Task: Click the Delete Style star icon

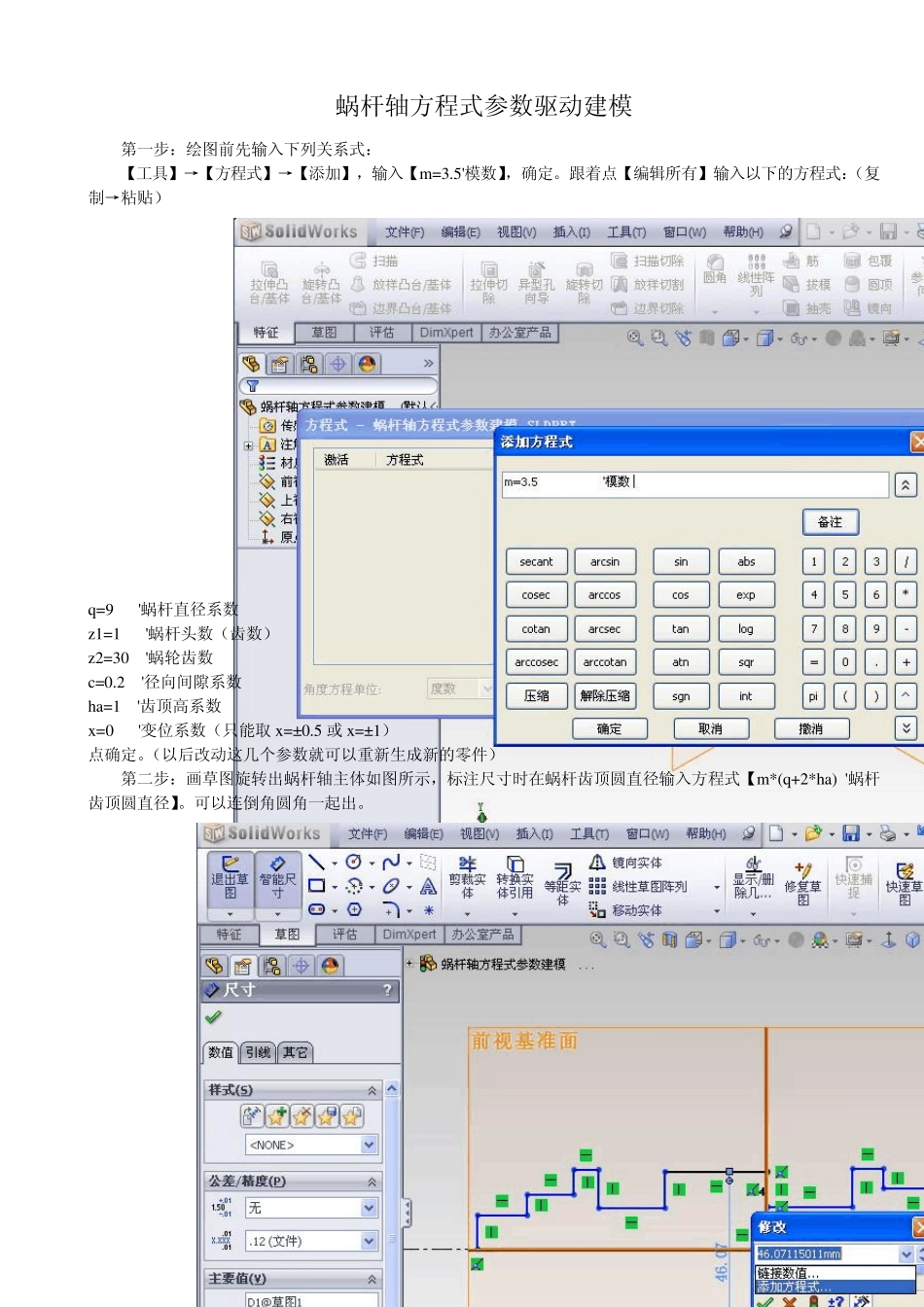Action: coord(302,1116)
